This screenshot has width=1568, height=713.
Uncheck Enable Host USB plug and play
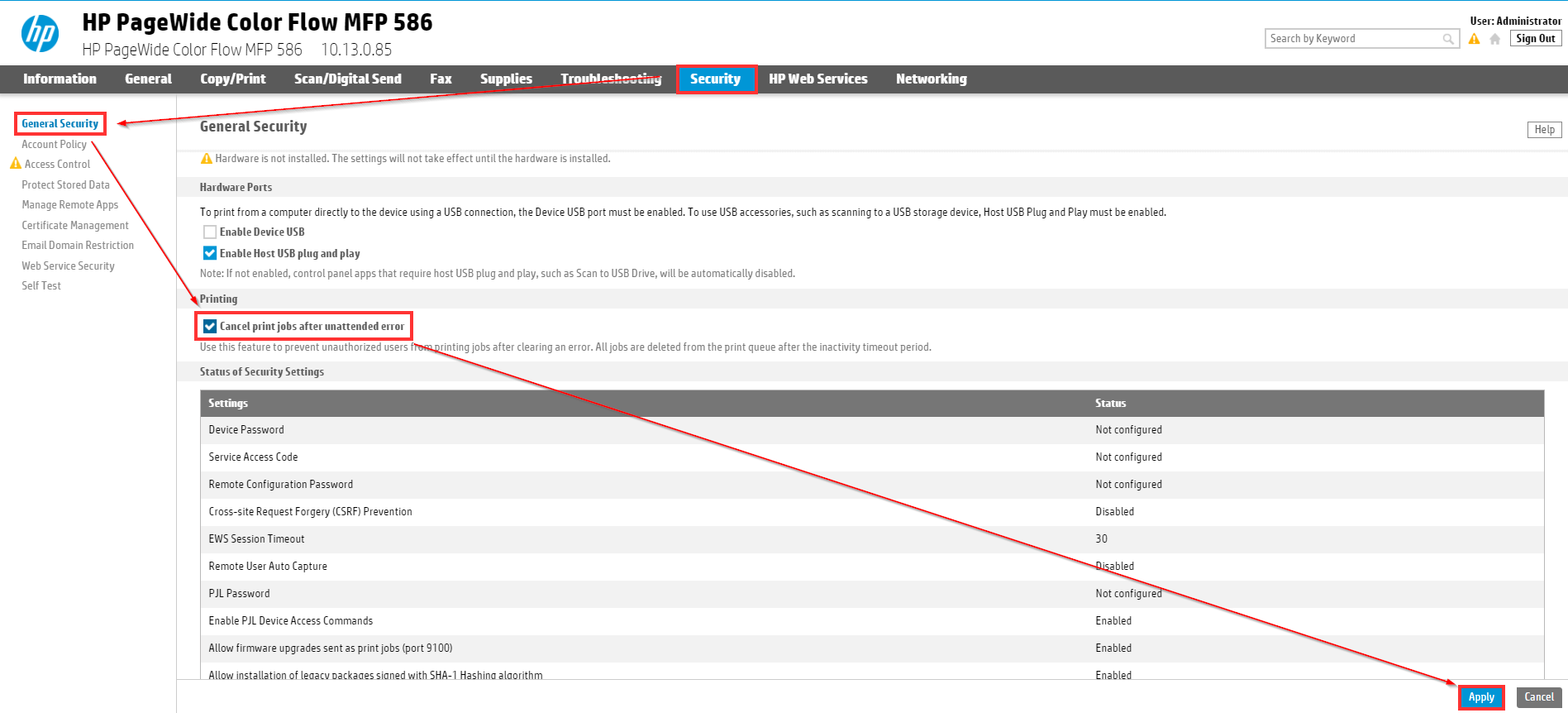pos(210,254)
